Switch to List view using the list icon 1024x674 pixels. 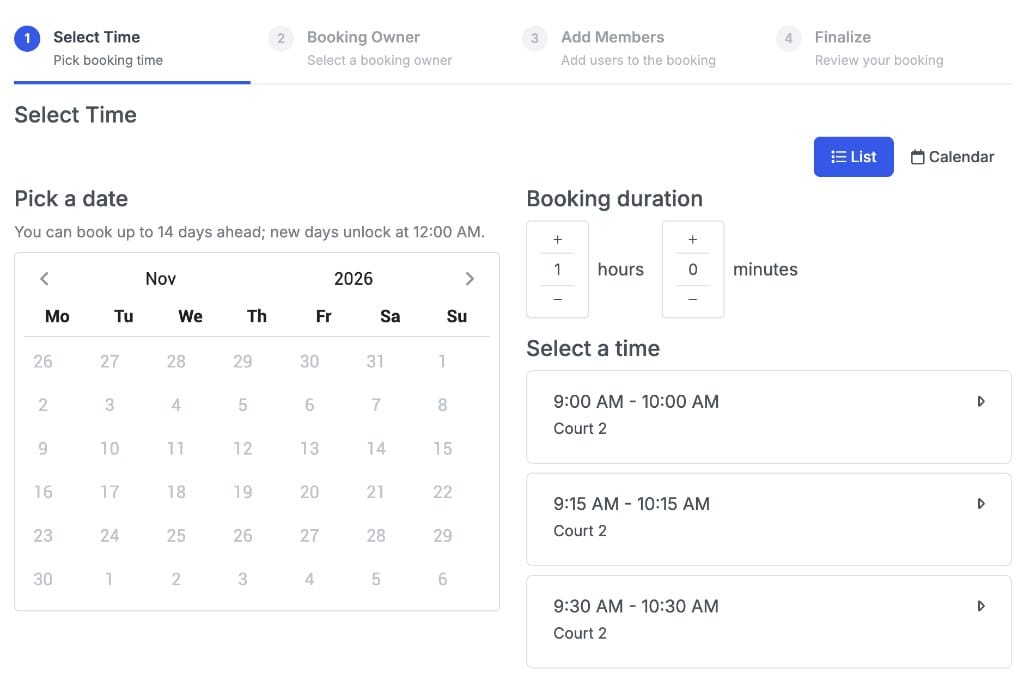(x=853, y=157)
